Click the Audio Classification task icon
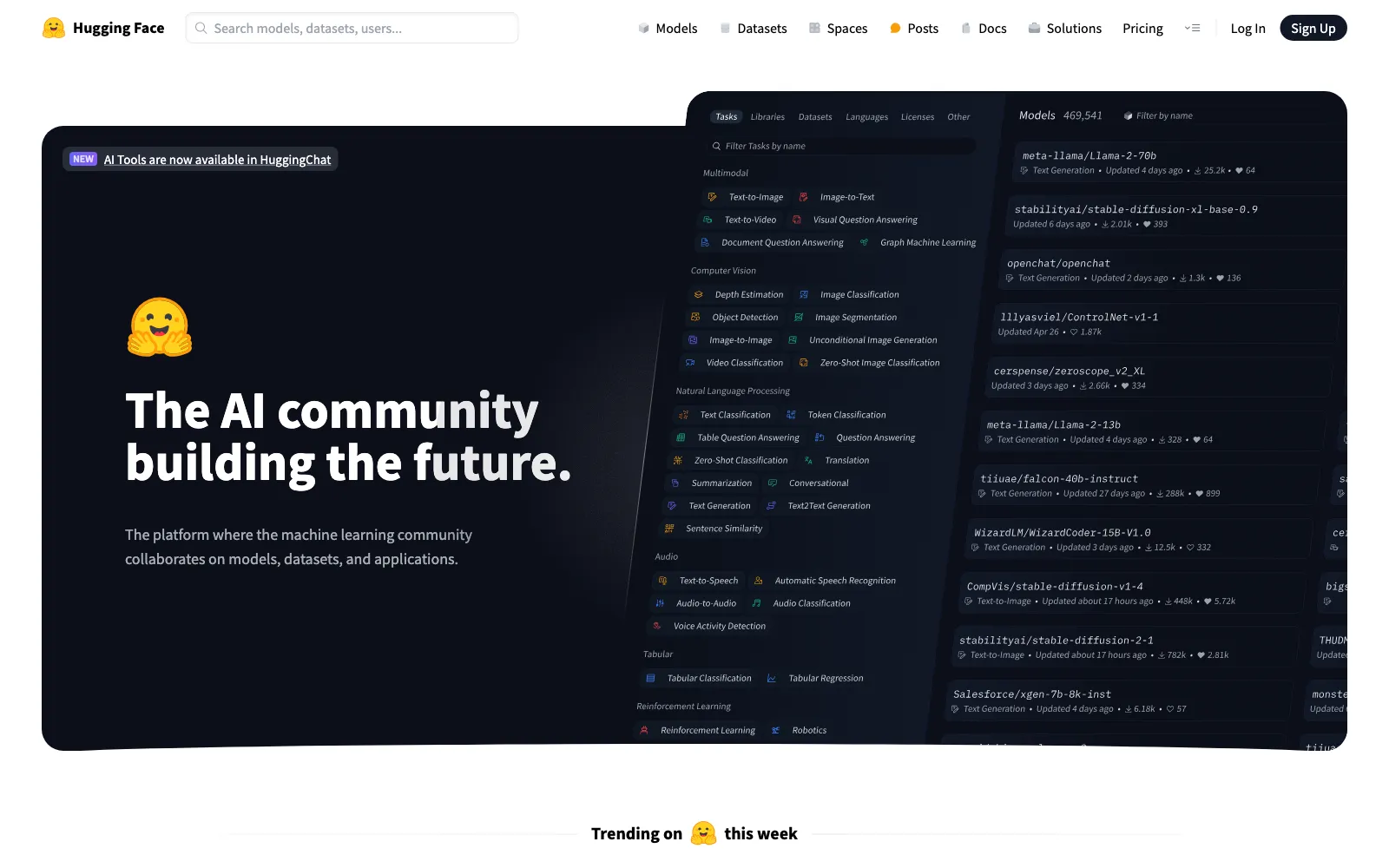 [756, 603]
